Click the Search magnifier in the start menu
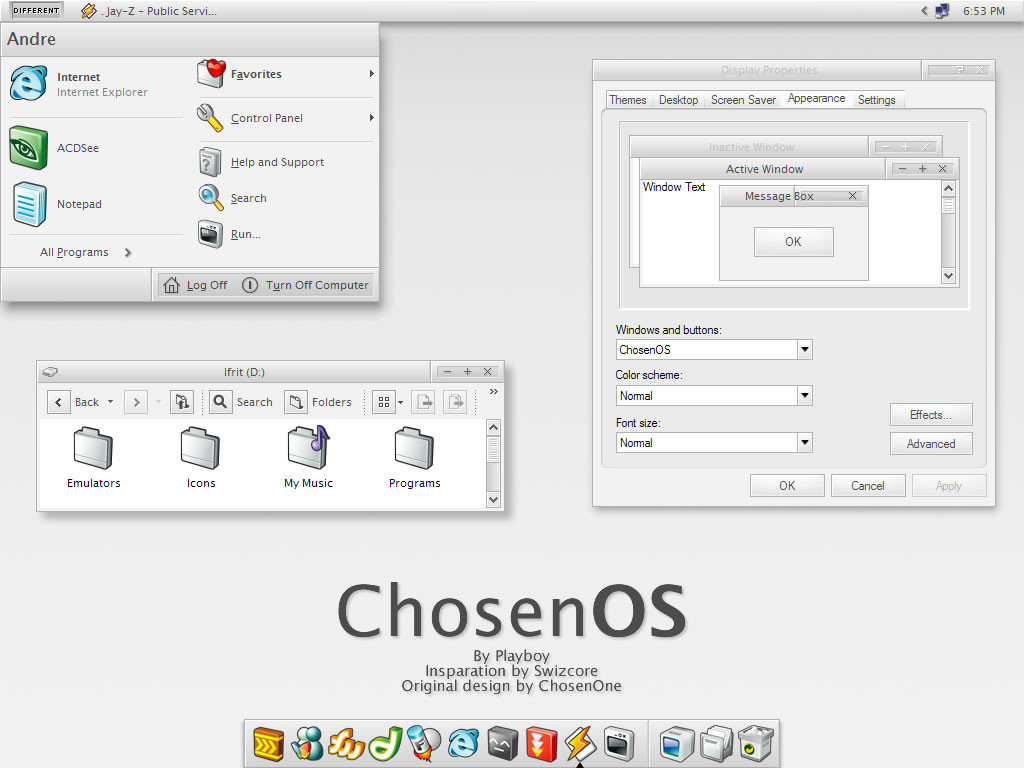Image resolution: width=1024 pixels, height=768 pixels. [210, 197]
